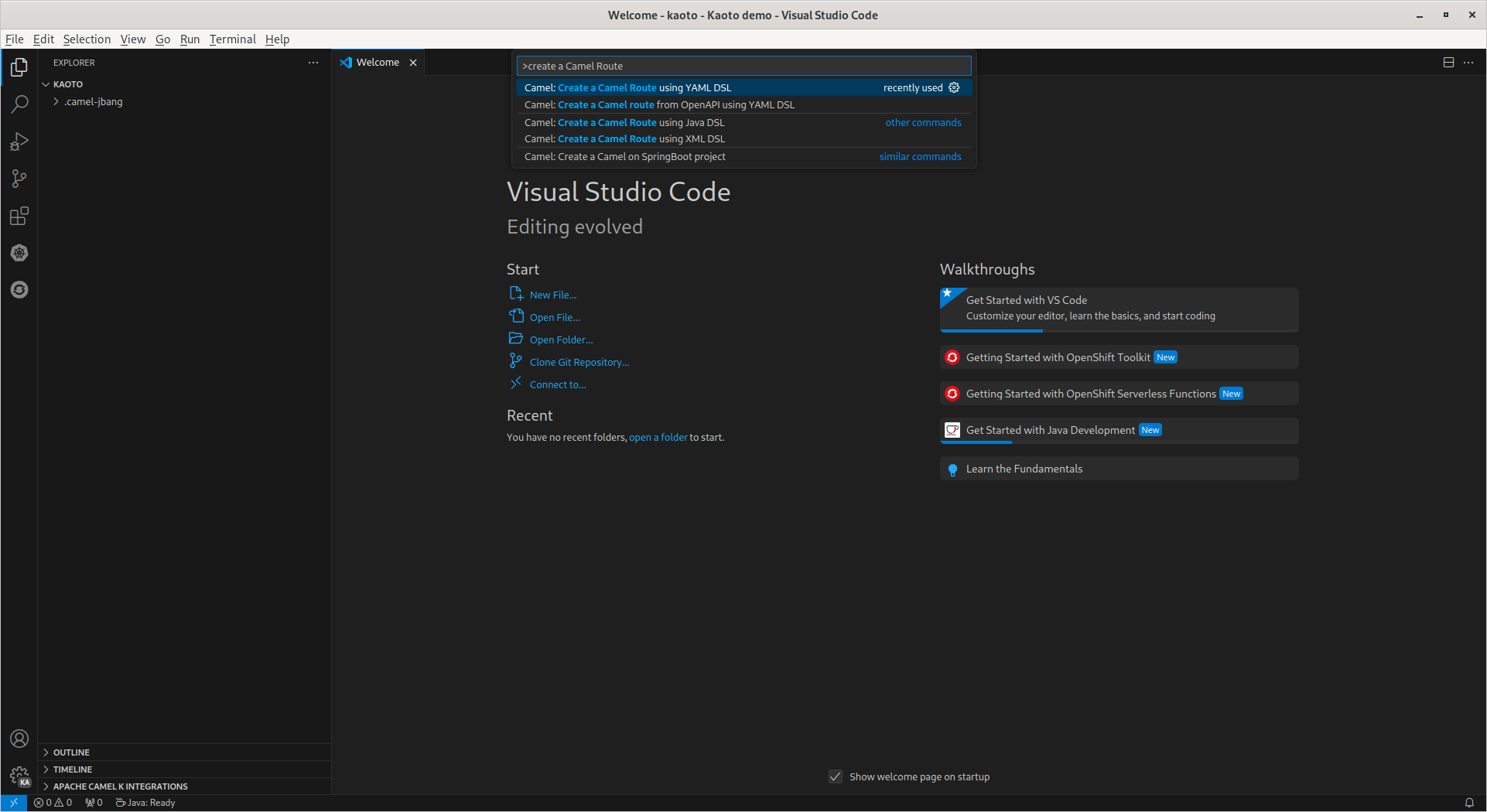Toggle Show welcome page on startup checkbox
The image size is (1487, 812).
point(836,776)
